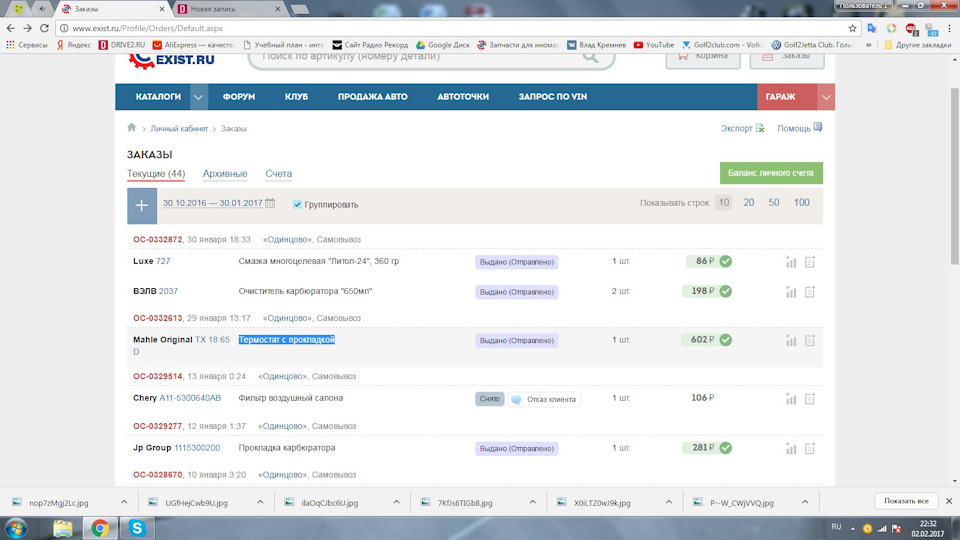Screen dimensions: 960x540
Task: Toggle the Группировать checkbox
Action: pos(297,204)
